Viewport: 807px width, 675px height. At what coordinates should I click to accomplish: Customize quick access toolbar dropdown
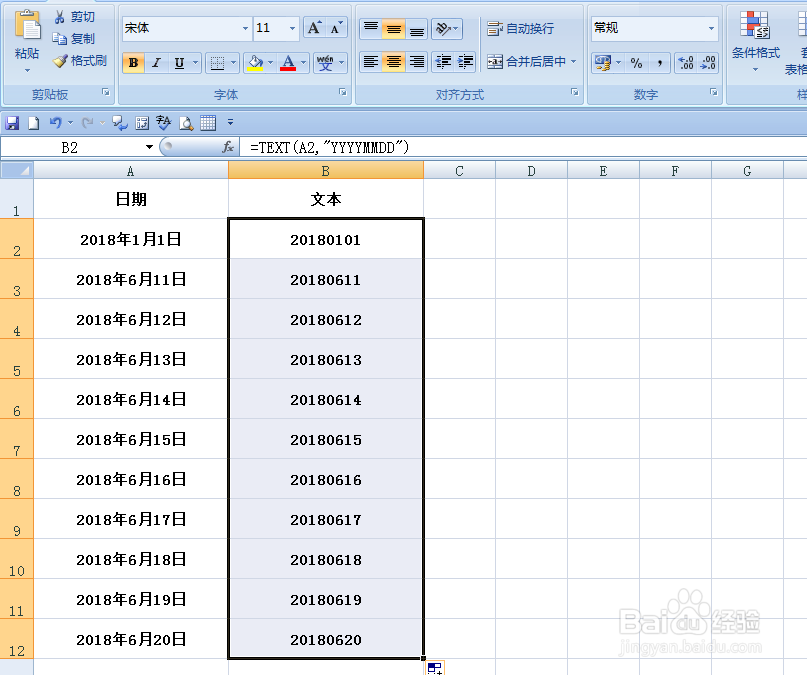231,122
